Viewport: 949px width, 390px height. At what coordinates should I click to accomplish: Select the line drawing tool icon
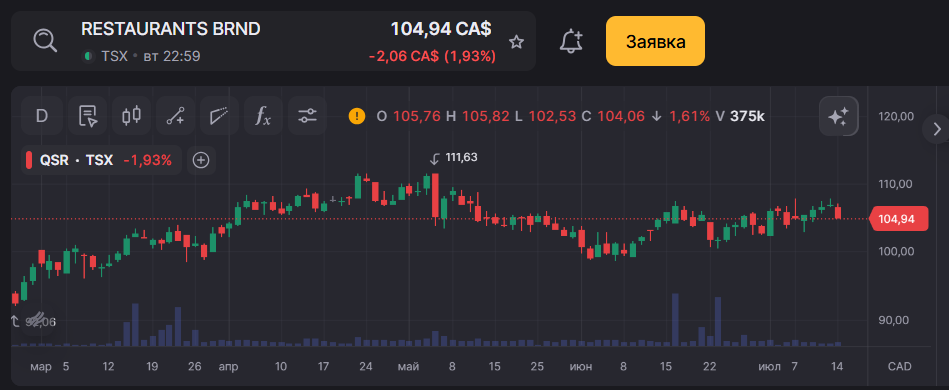tap(176, 116)
